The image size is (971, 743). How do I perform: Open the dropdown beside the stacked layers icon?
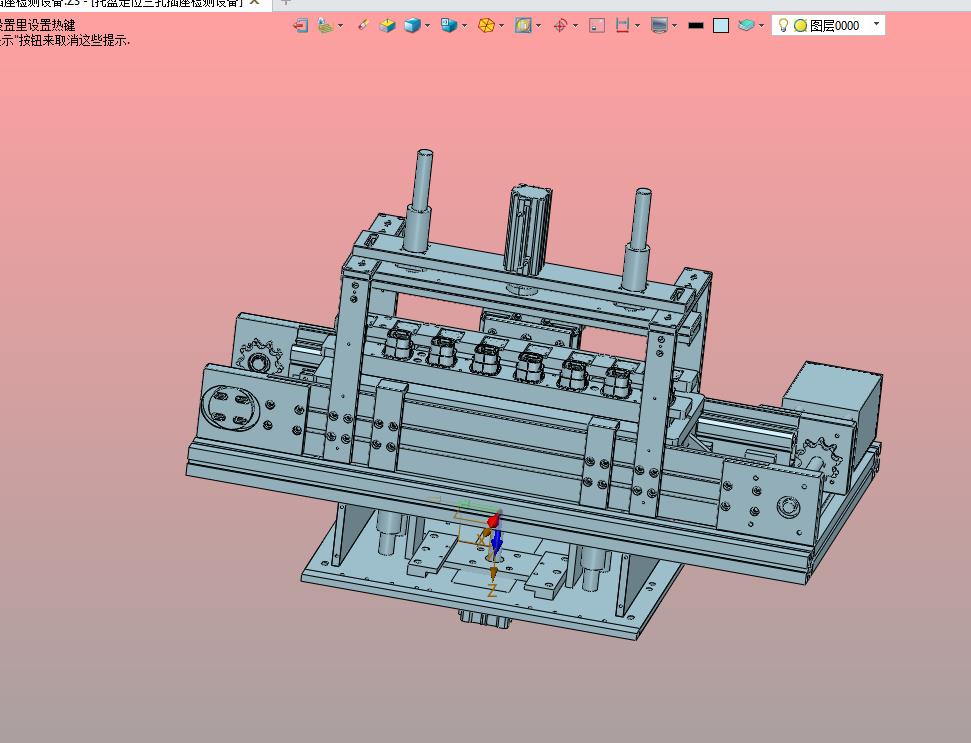point(762,25)
